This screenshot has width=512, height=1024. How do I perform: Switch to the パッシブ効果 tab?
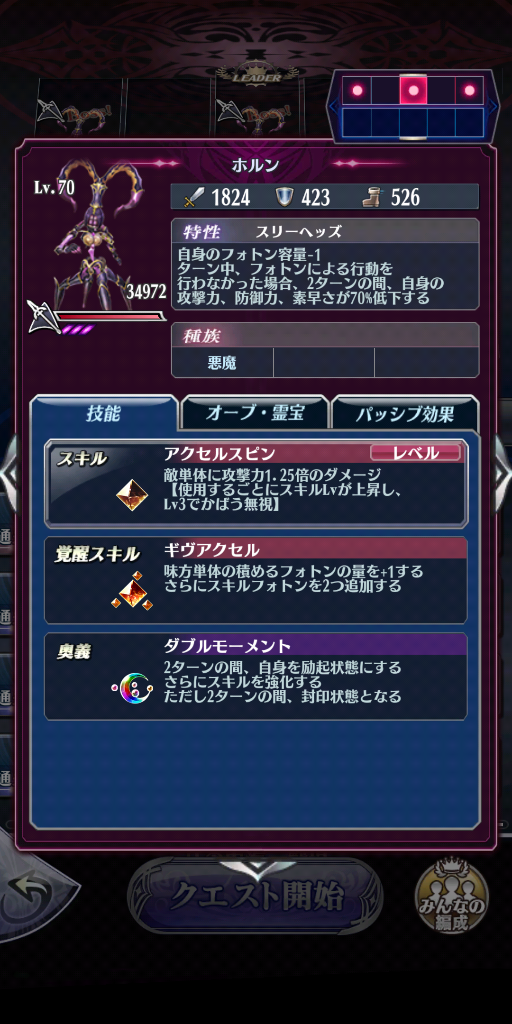[405, 414]
